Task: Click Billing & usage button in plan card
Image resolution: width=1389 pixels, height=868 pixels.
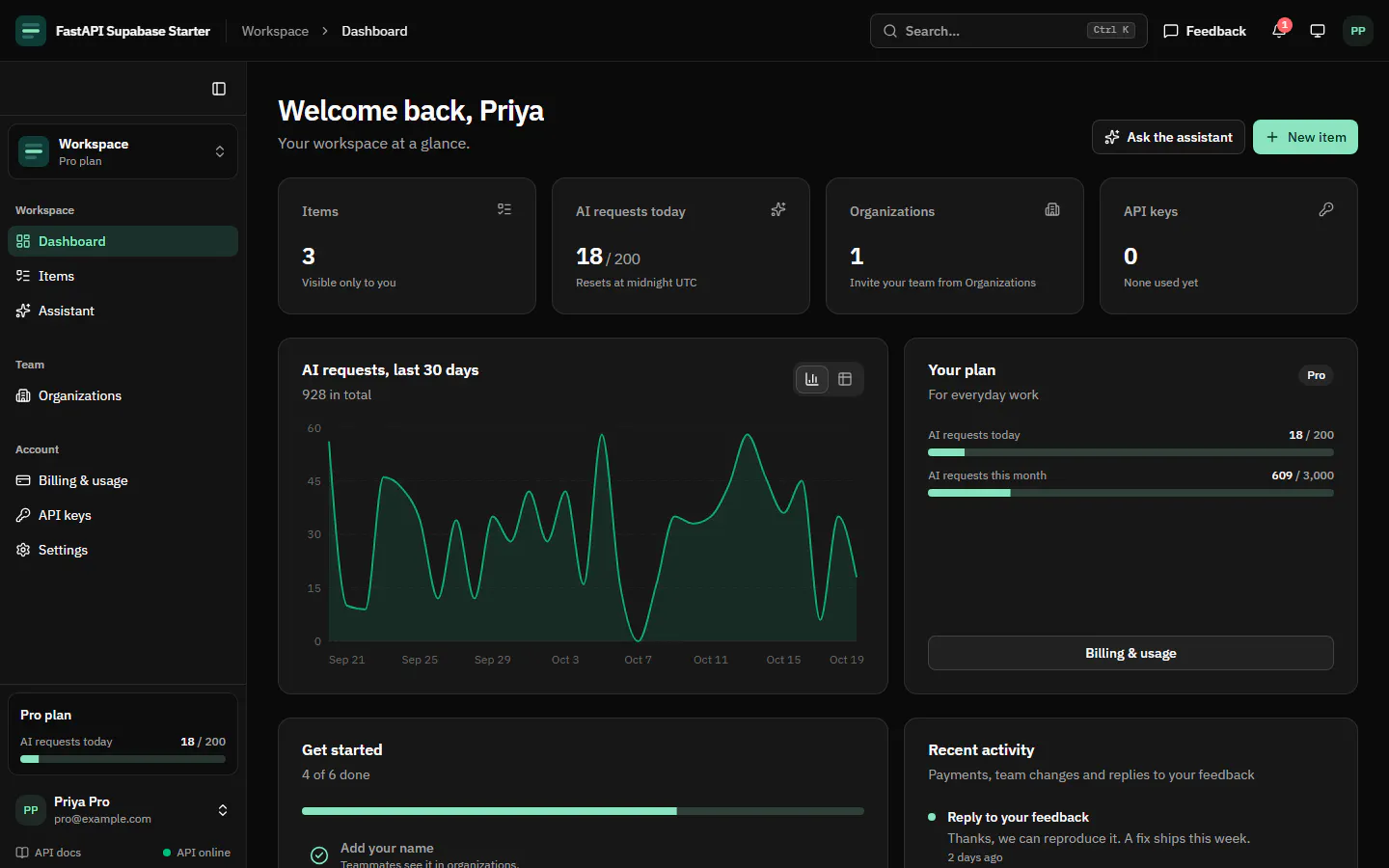Action: point(1130,653)
